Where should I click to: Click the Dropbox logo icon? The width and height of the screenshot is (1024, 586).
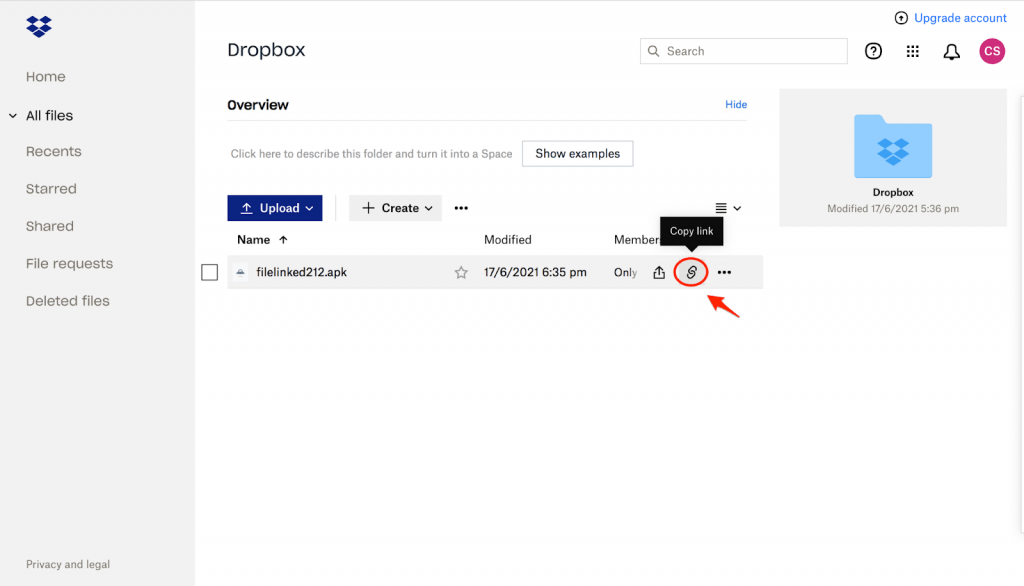pos(39,27)
